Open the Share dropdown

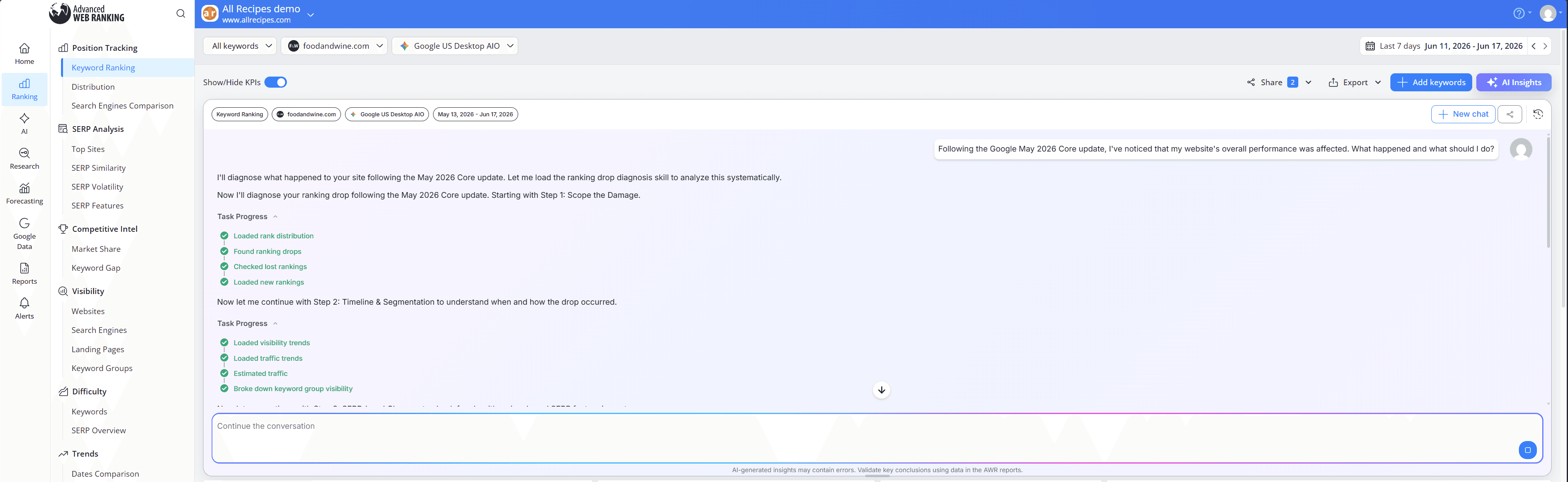[x=1279, y=82]
